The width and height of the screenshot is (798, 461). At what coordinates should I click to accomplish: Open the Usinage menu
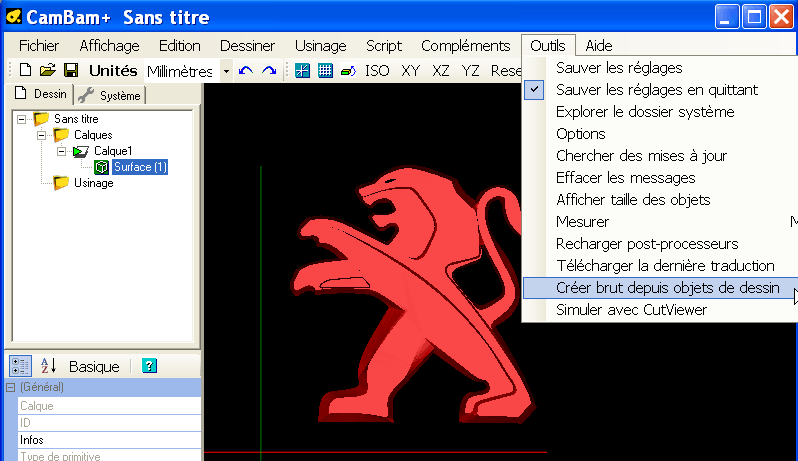click(321, 46)
